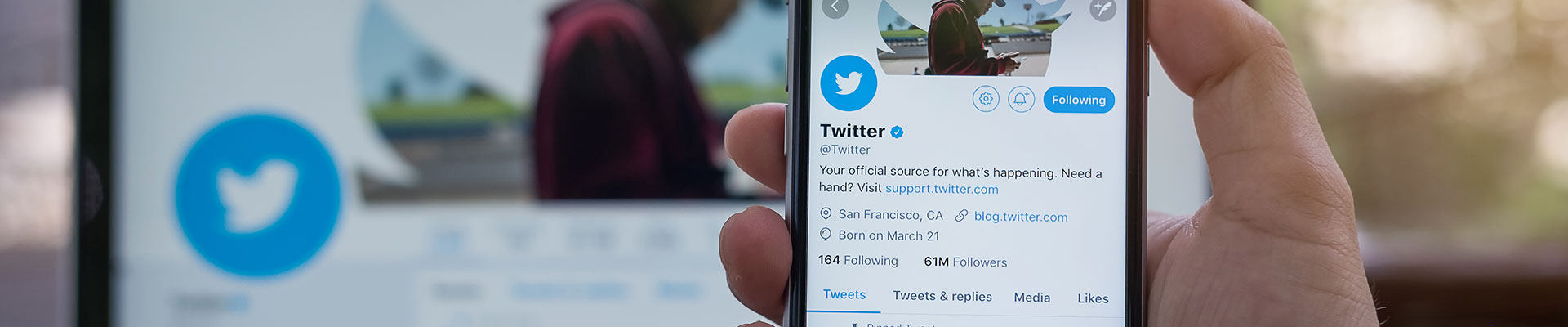Click the birthday balloon icon
The image size is (1568, 327).
(826, 235)
